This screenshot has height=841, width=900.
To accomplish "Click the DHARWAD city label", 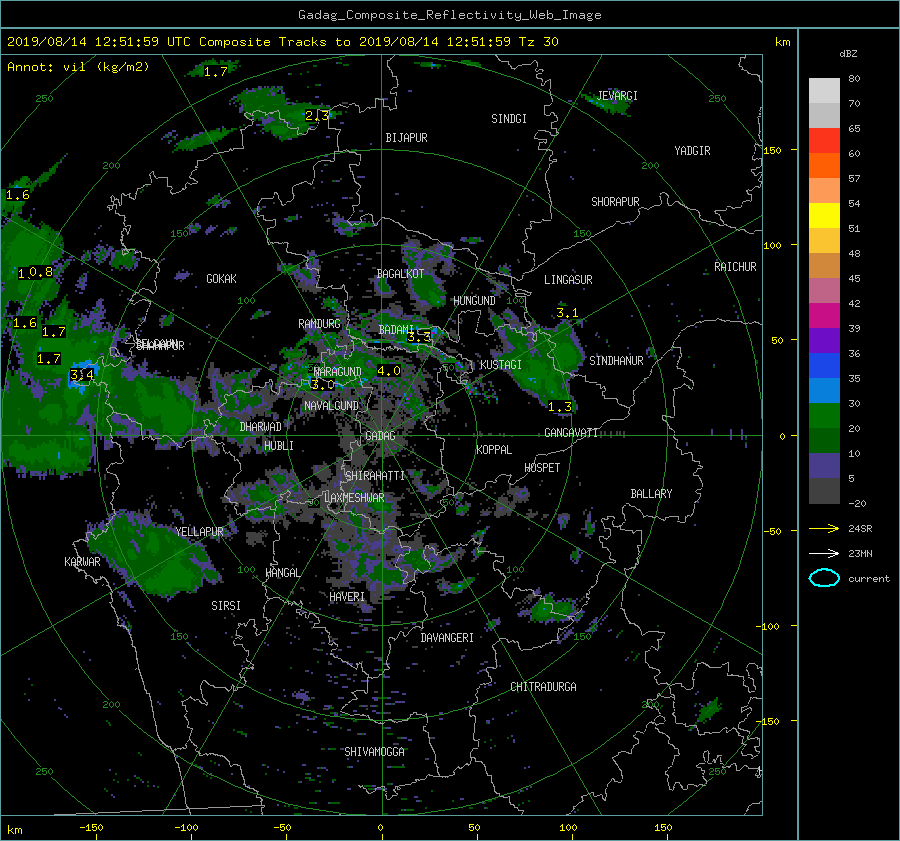I will (x=261, y=427).
